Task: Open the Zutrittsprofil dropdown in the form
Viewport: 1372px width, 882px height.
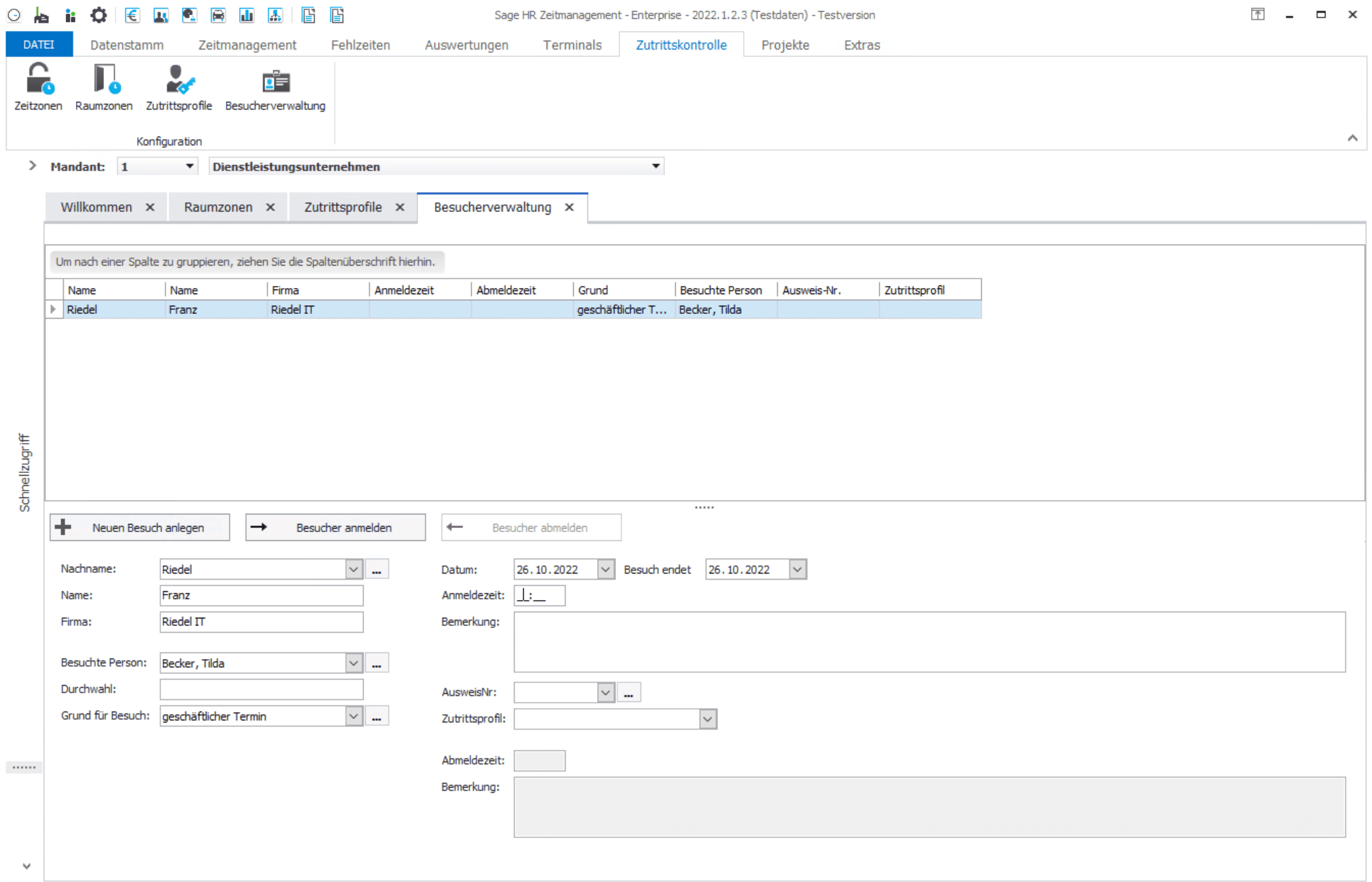Action: pos(708,719)
